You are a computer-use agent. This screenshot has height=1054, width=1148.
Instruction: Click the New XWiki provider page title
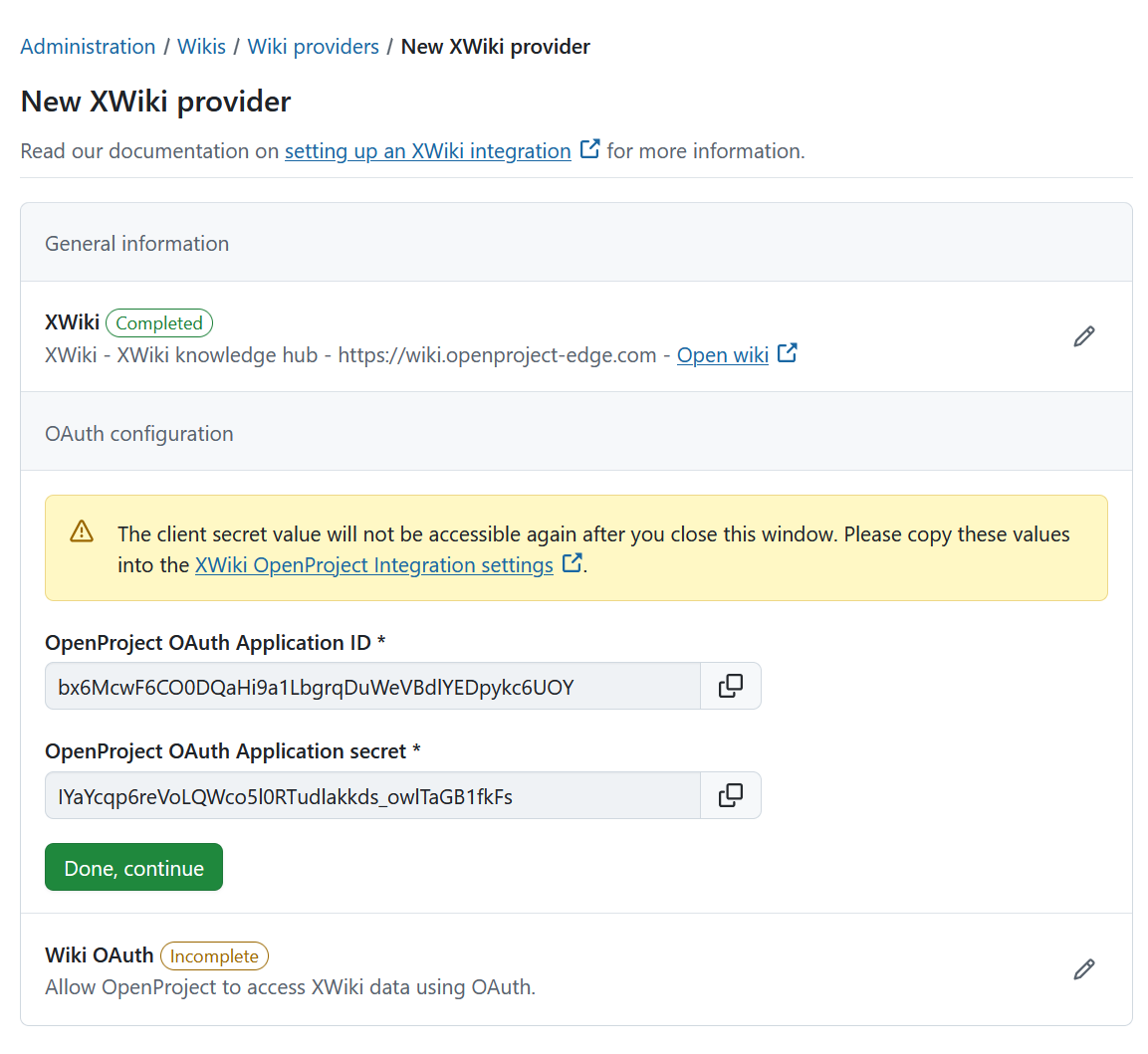[x=156, y=102]
